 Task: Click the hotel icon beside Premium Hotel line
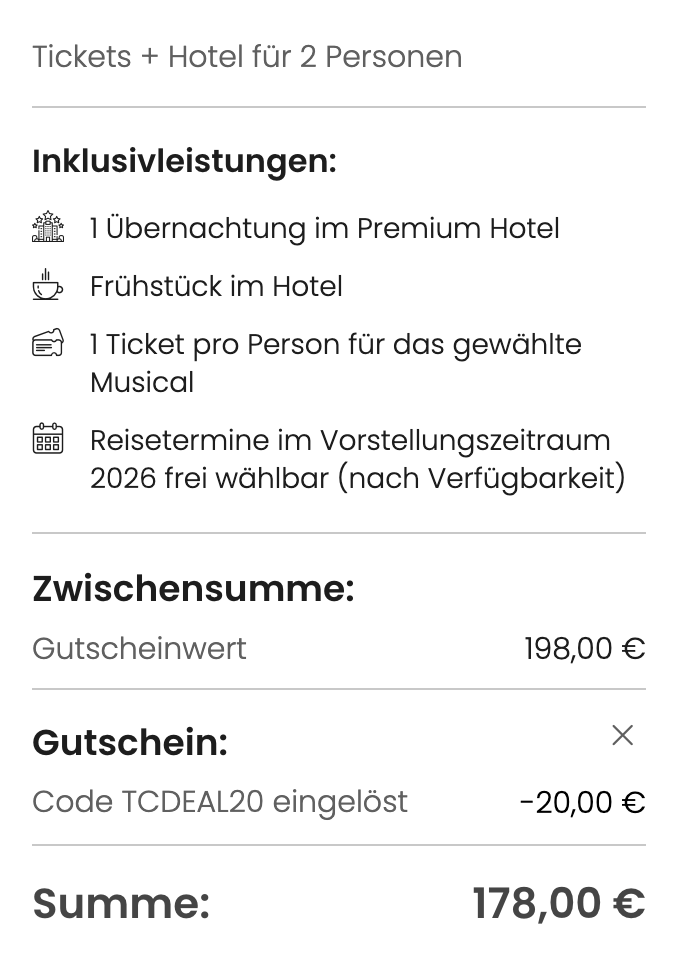[x=46, y=227]
